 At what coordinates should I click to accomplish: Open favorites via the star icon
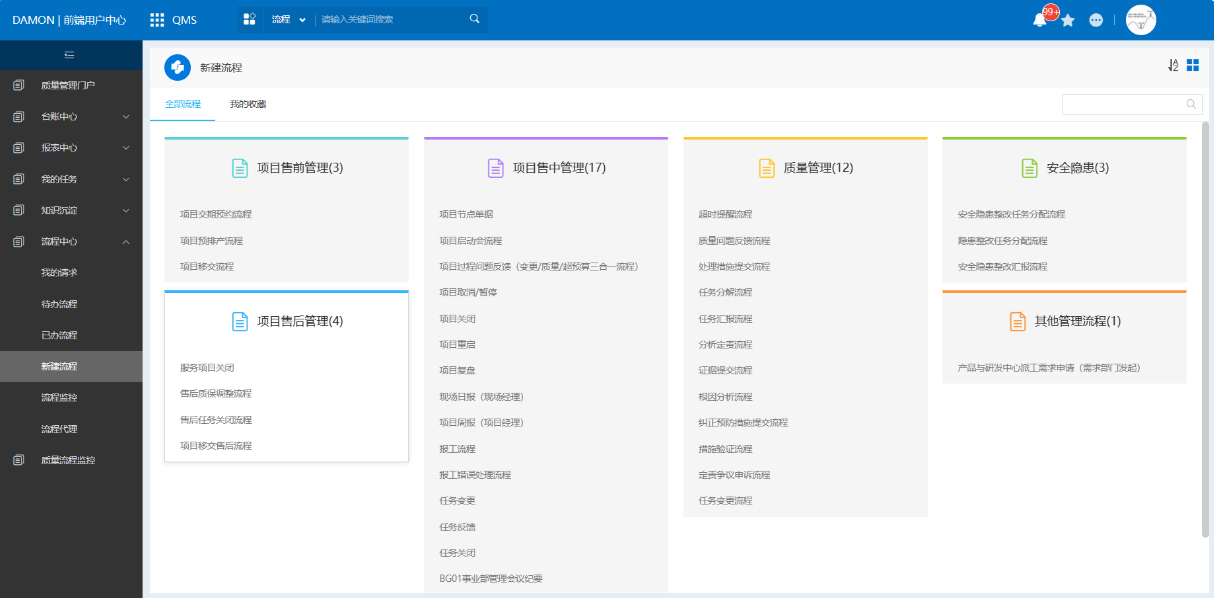click(x=1068, y=20)
